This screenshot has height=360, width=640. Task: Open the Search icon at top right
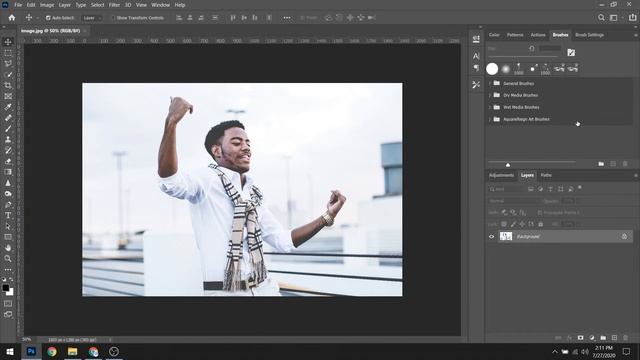click(601, 18)
